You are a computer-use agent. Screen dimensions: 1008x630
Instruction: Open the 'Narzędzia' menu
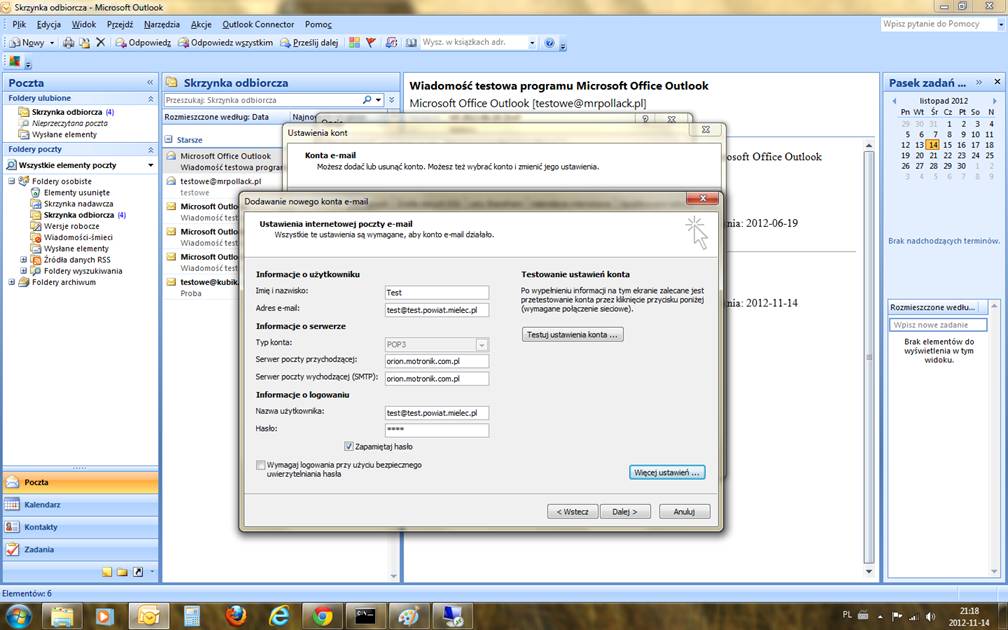click(x=161, y=24)
